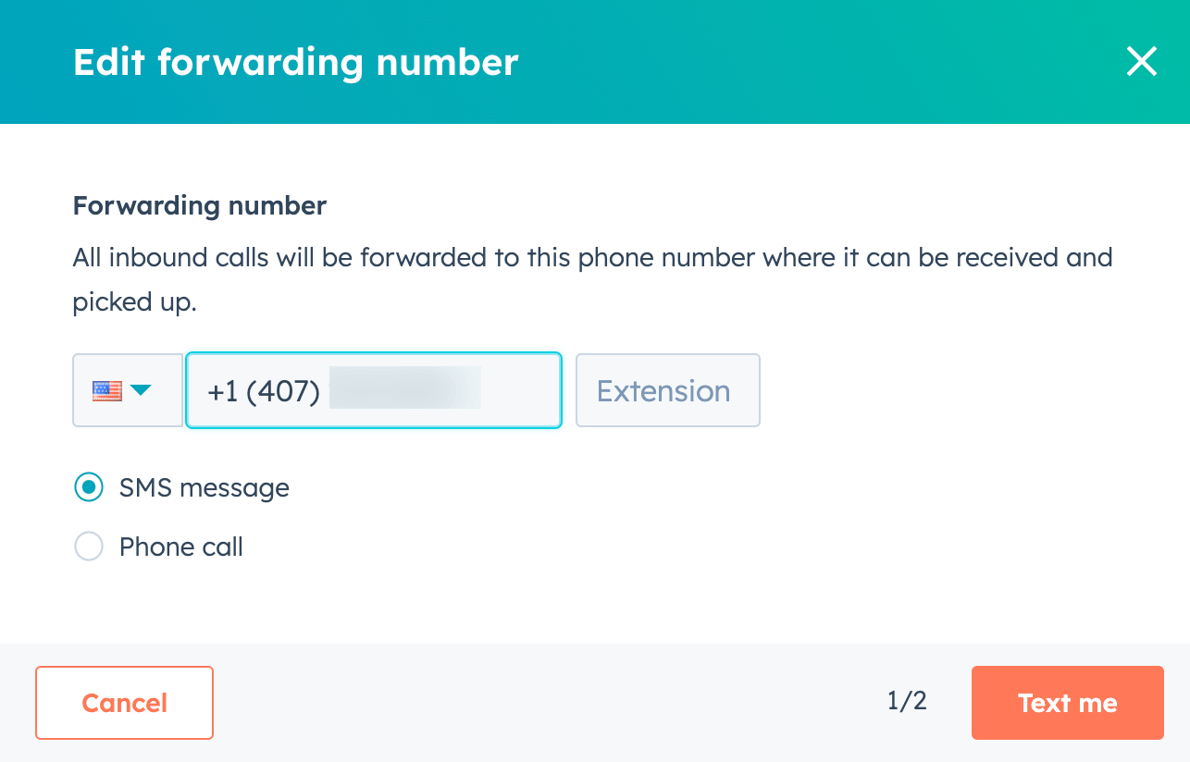This screenshot has height=762, width=1190.
Task: Click the flag dropdown to change country
Action: point(127,390)
